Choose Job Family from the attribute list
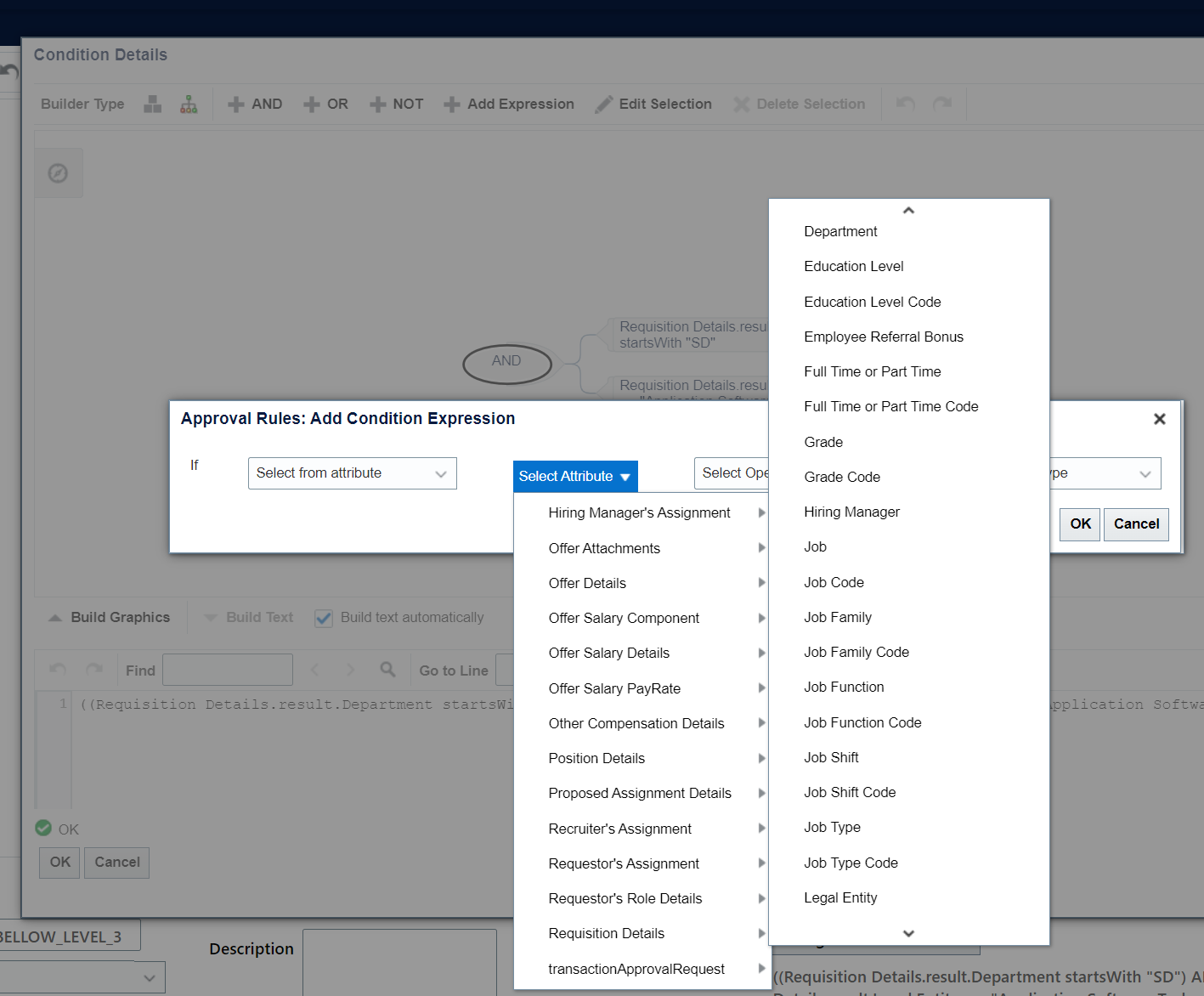 [x=838, y=617]
